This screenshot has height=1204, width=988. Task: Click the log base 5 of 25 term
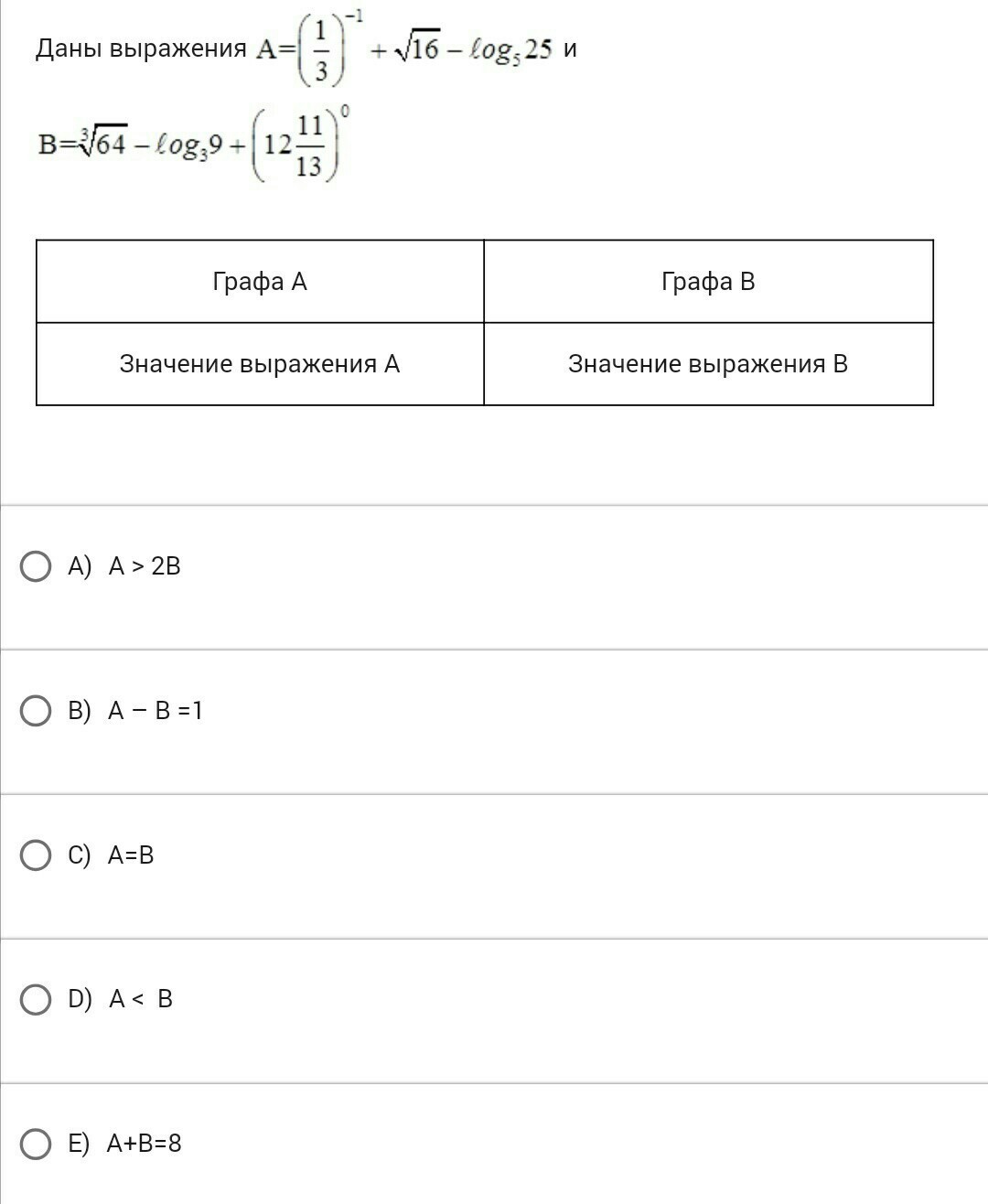pos(510,49)
